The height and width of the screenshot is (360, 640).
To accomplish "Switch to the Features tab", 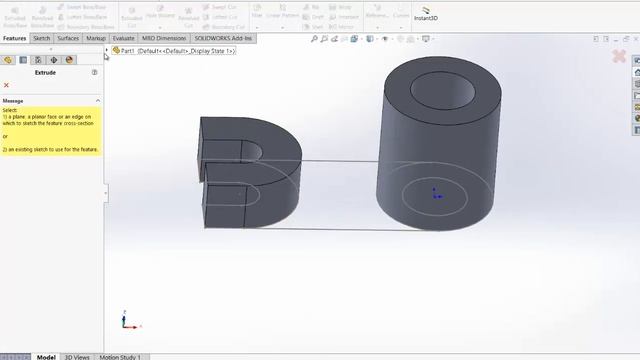I will coord(15,38).
